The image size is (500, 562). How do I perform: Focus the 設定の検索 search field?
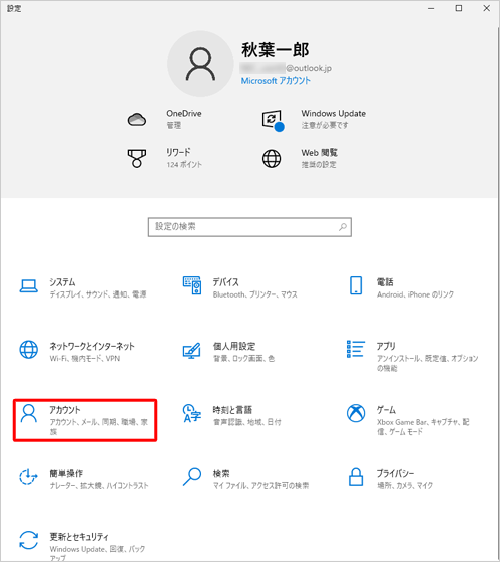[249, 227]
